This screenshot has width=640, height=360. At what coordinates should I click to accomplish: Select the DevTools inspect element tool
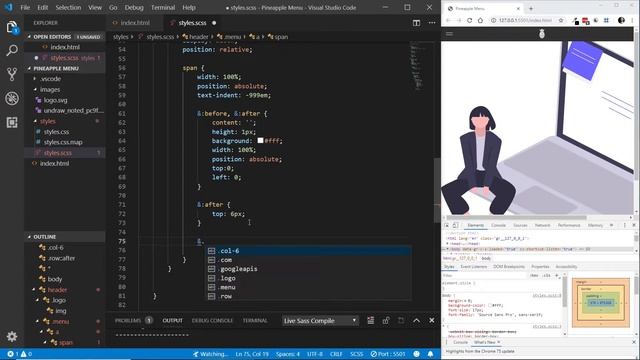tap(447, 225)
